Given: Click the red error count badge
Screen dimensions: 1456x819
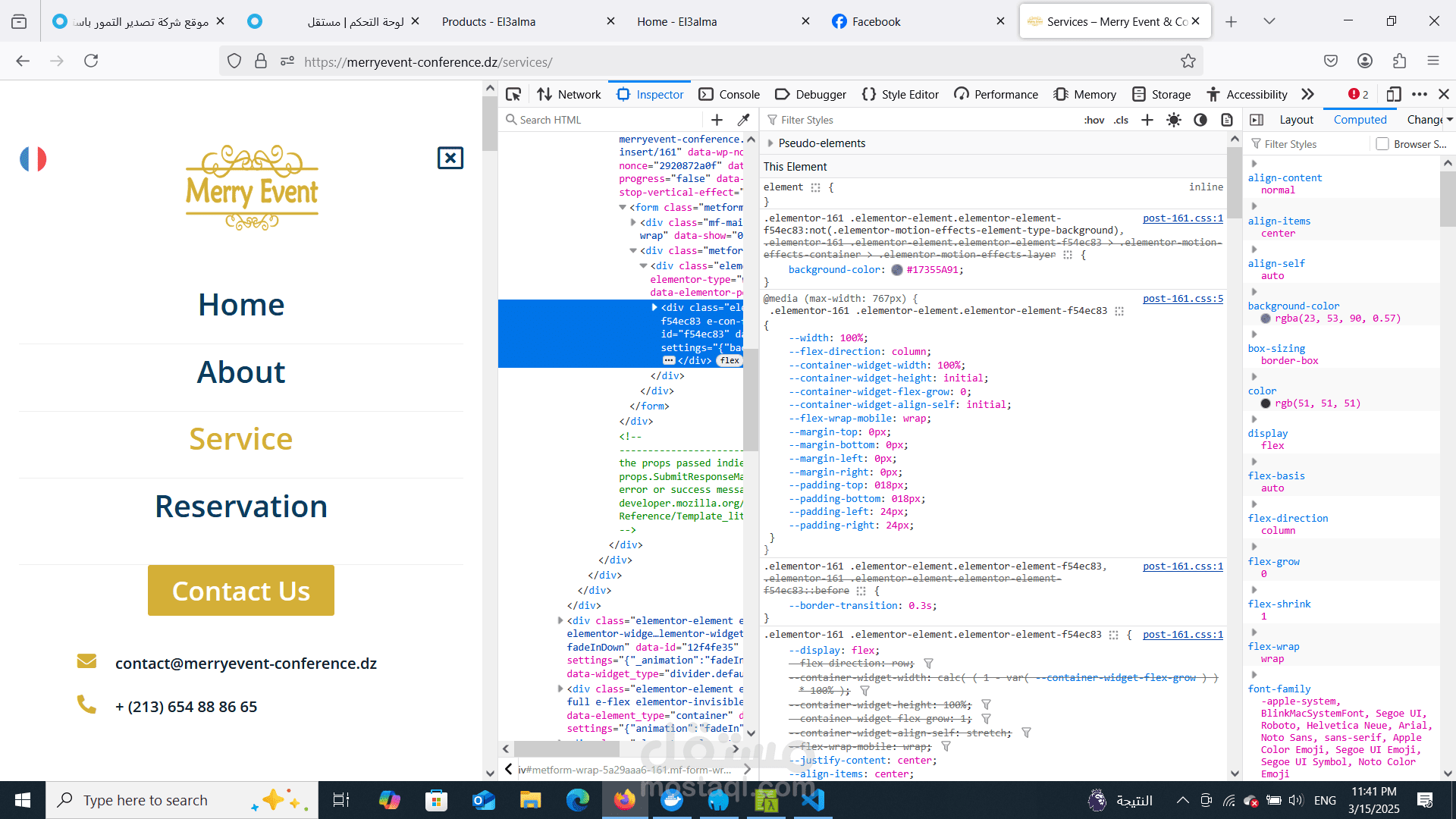Looking at the screenshot, I should click(1358, 95).
